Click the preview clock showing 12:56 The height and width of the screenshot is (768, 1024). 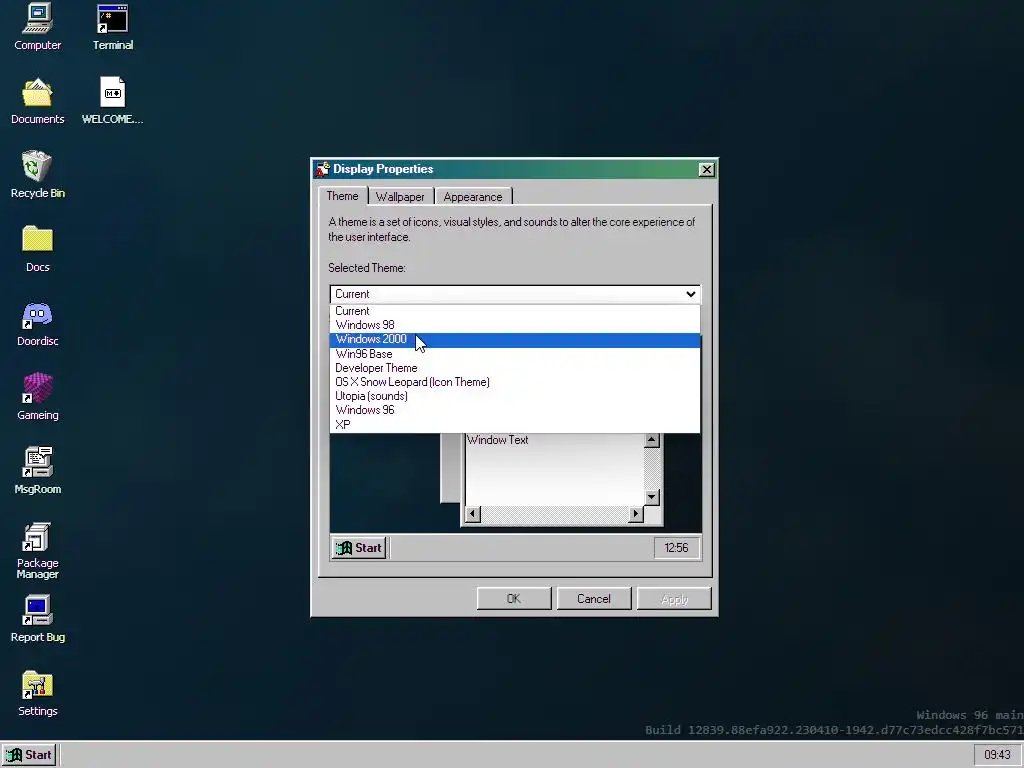pos(677,548)
